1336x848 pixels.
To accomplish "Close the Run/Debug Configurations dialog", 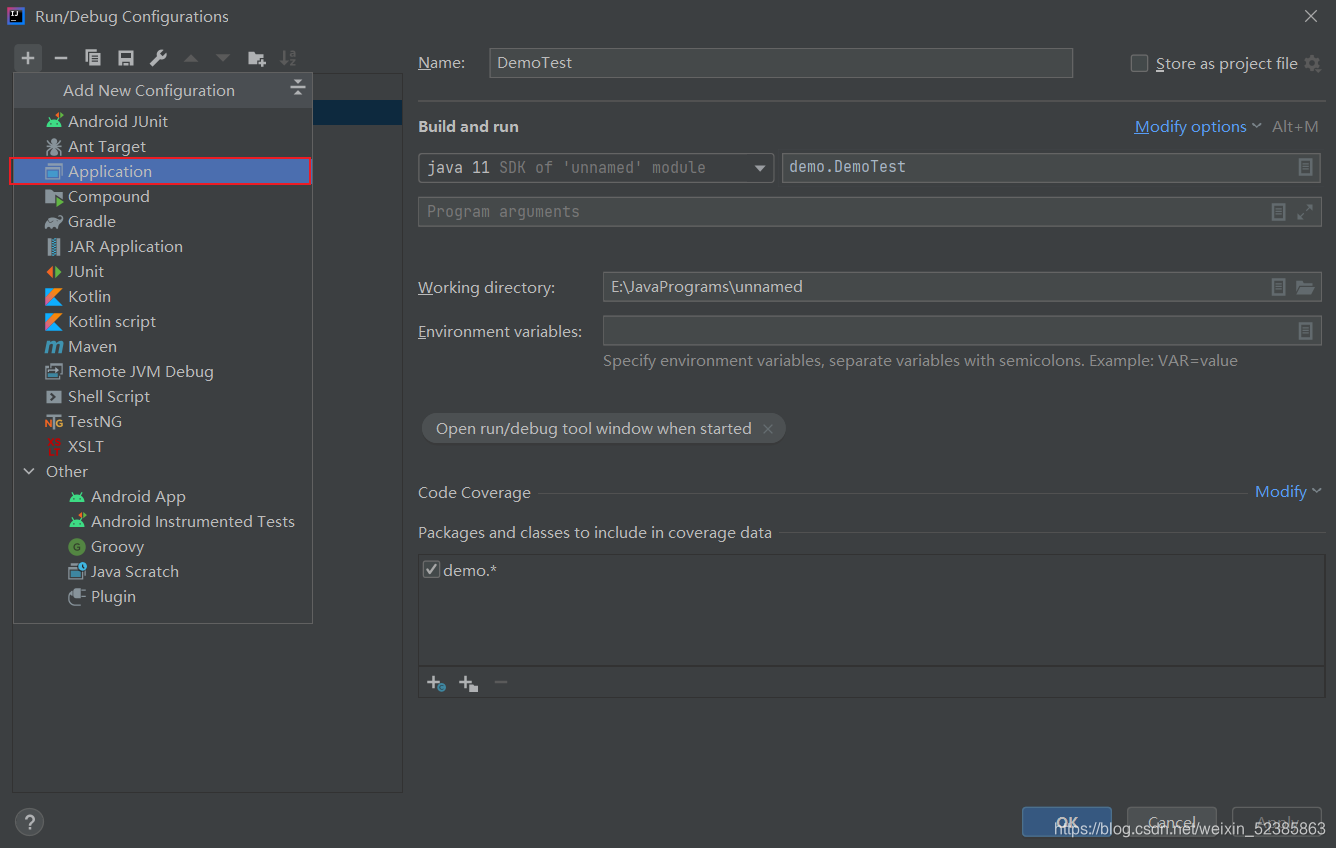I will [x=1310, y=16].
